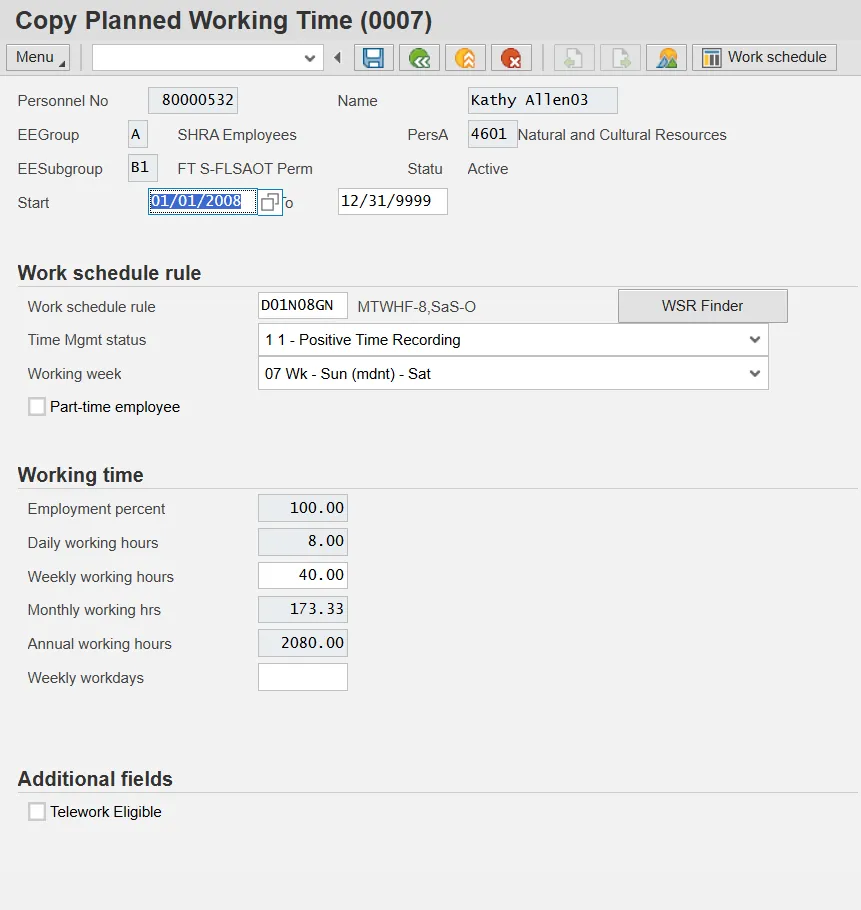This screenshot has height=910, width=861.
Task: Click the Weekly working hours field
Action: tap(303, 575)
